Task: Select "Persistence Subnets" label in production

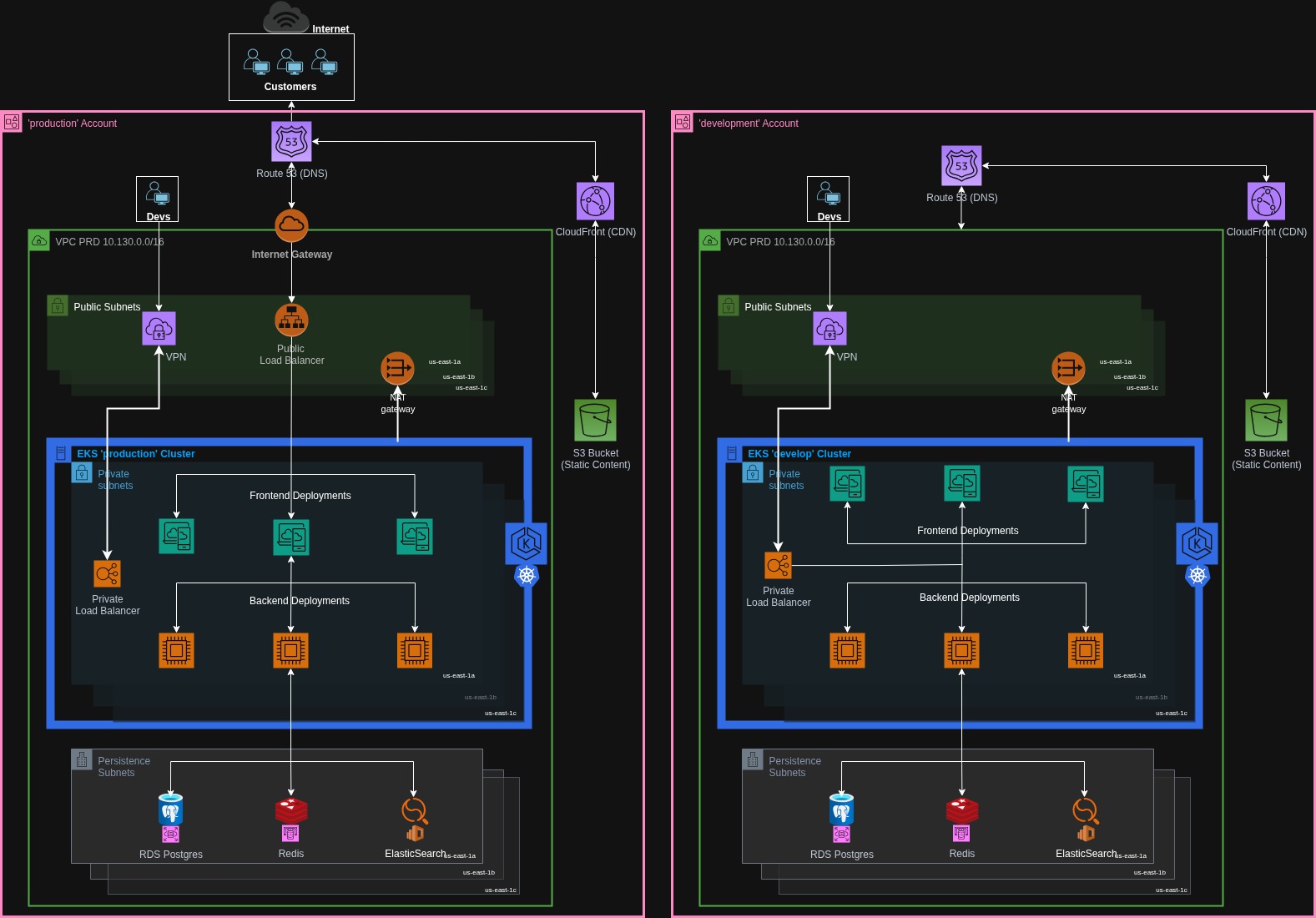Action: coord(124,767)
